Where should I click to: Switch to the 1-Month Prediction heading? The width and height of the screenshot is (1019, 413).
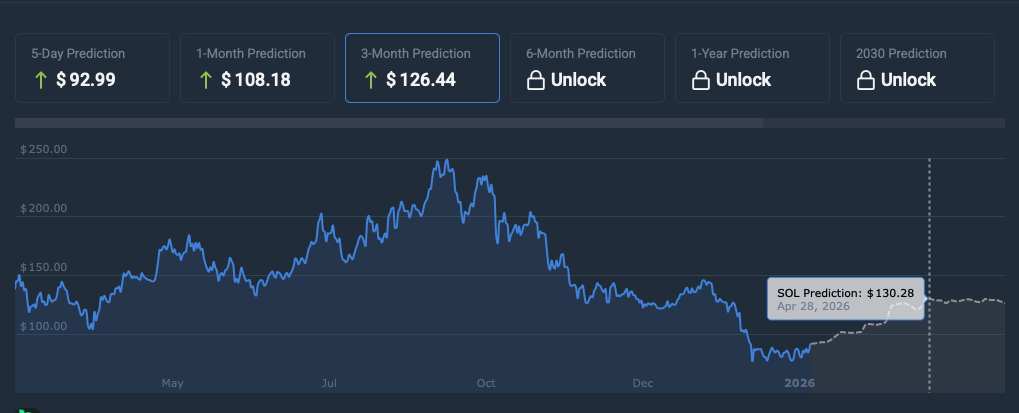[251, 54]
